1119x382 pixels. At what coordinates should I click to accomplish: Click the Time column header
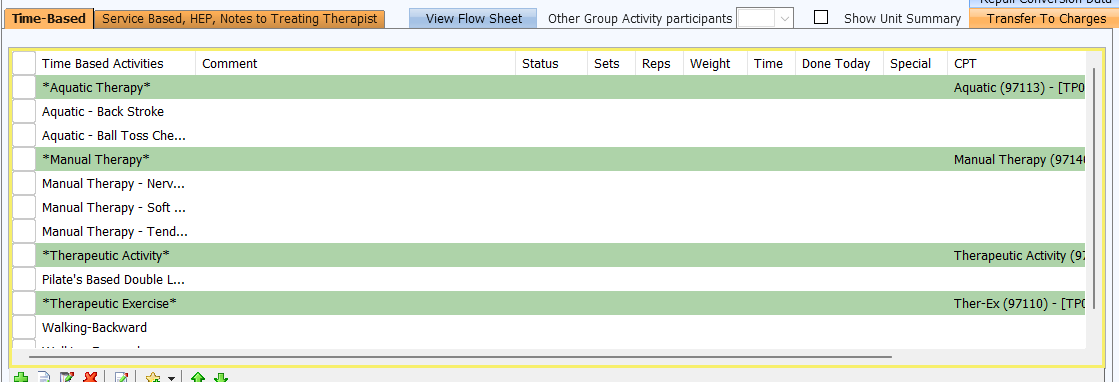tap(771, 64)
